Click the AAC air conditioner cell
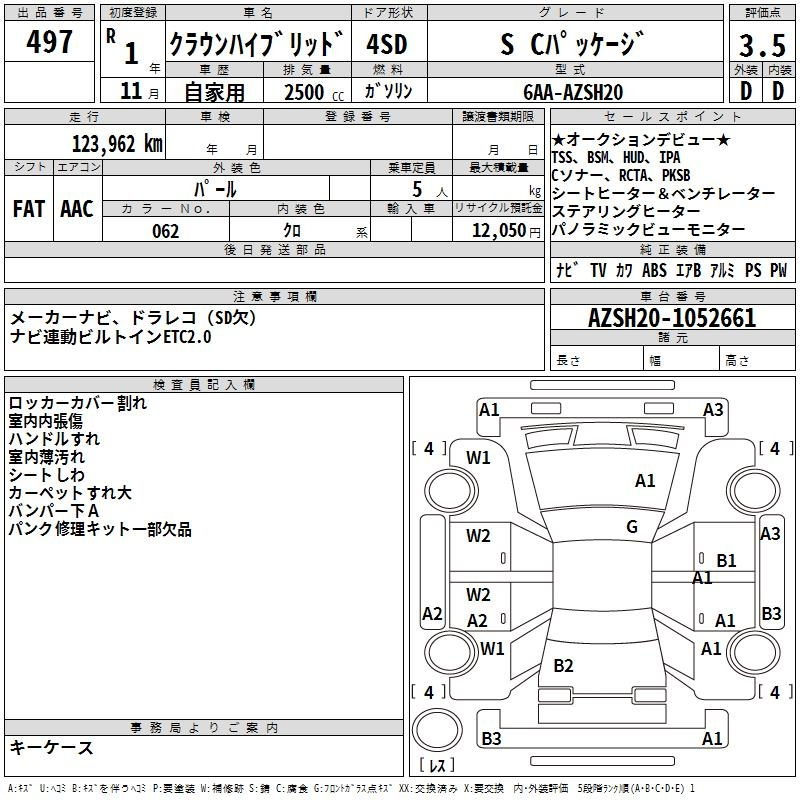The image size is (800, 800). [77, 208]
